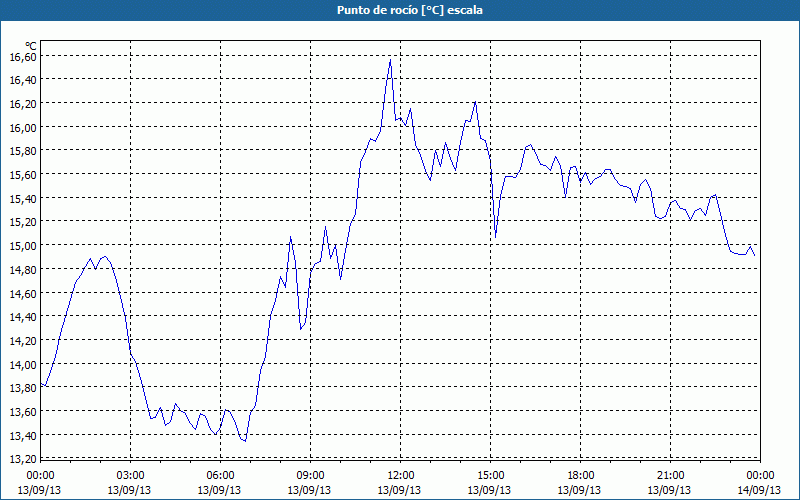
Task: Click the 15:00 13/09/13 time label
Action: (x=490, y=483)
